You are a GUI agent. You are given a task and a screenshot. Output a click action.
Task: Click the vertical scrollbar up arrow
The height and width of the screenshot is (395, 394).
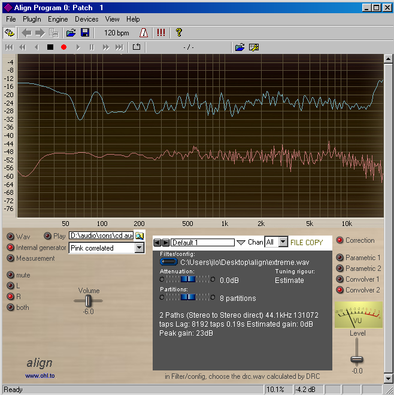[388, 59]
